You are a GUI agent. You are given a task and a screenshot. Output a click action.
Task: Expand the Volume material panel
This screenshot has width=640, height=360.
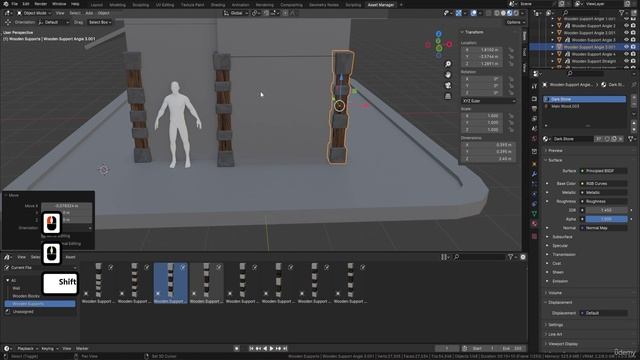(555, 293)
